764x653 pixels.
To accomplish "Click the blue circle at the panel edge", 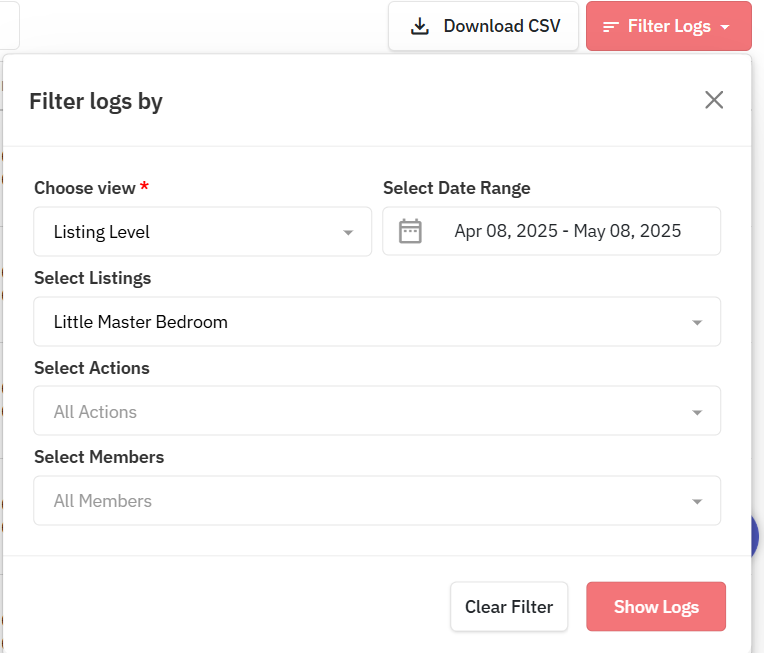I will point(755,536).
